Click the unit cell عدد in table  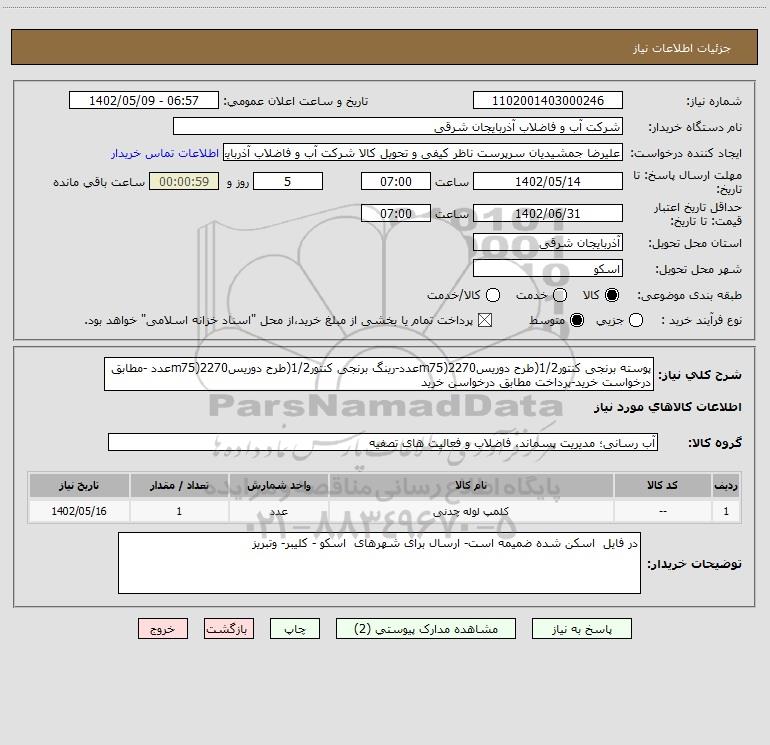coord(278,511)
